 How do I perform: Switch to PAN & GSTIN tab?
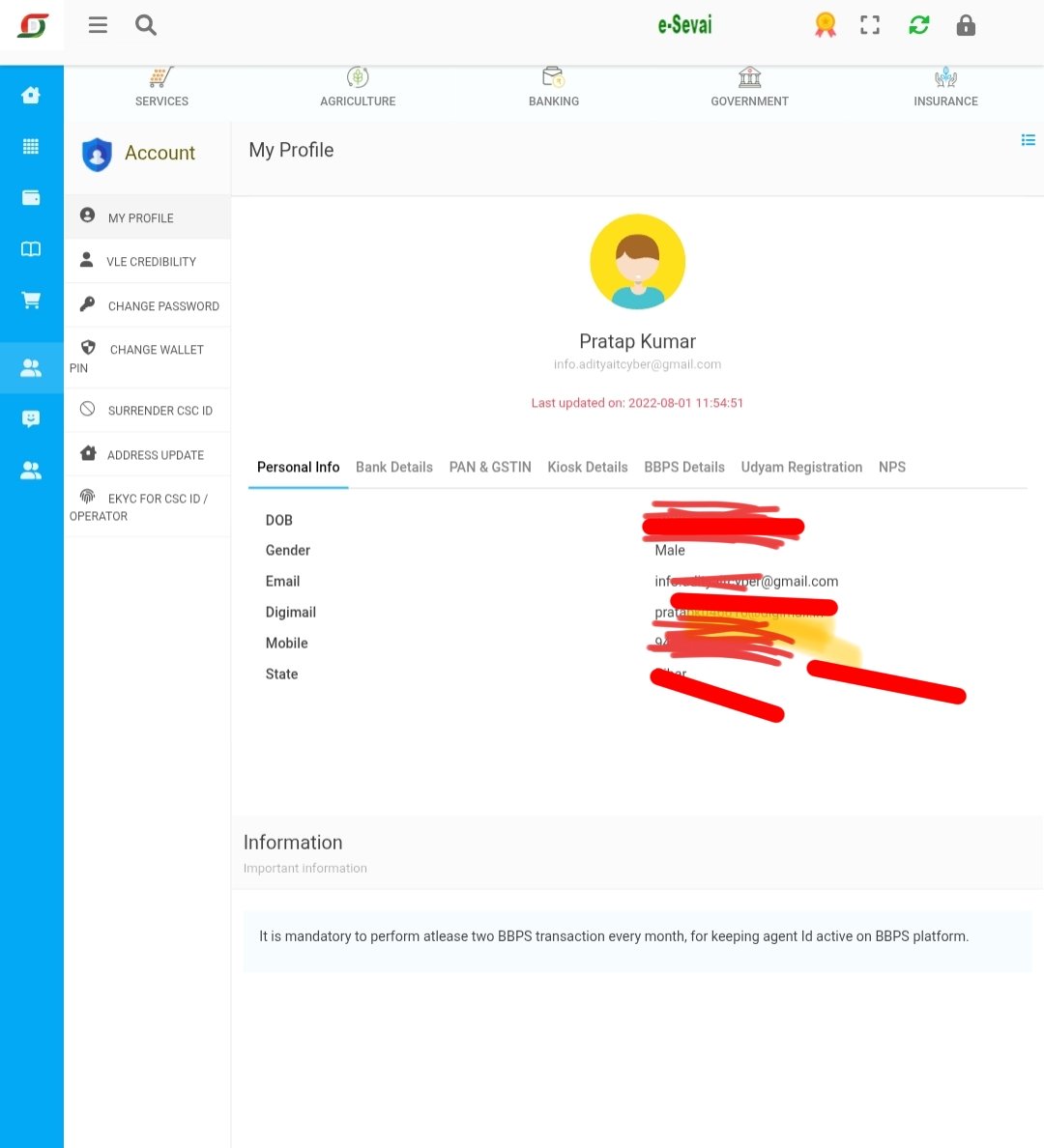click(x=490, y=467)
